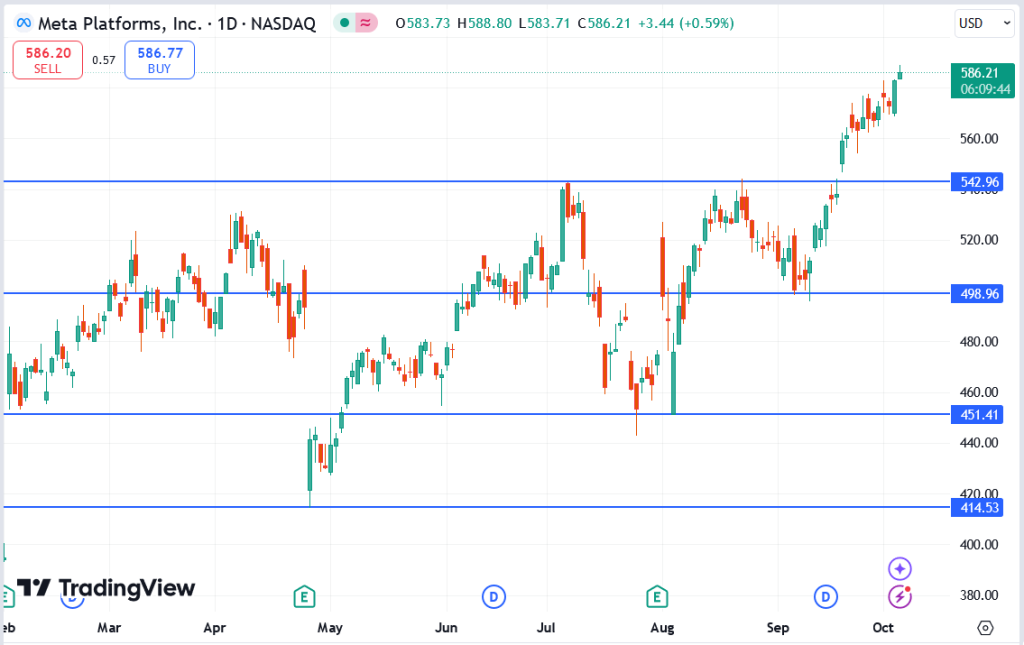Click the Aug label on time axis
Viewport: 1024px width, 645px height.
(662, 628)
